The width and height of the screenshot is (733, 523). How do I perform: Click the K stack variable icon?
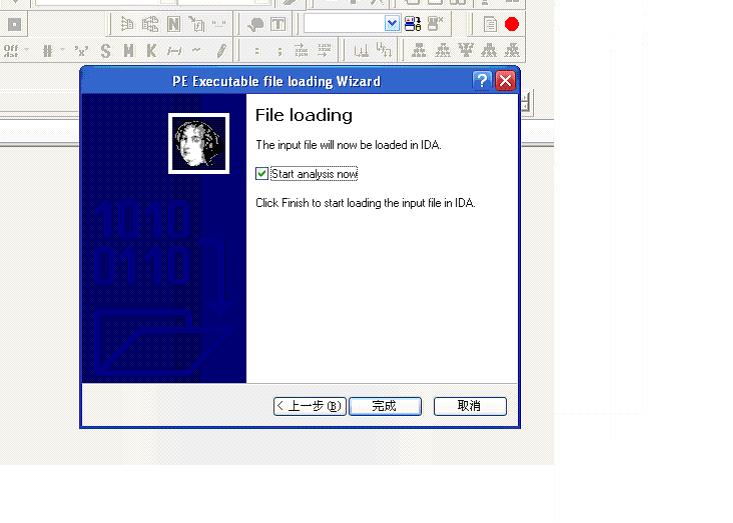151,50
